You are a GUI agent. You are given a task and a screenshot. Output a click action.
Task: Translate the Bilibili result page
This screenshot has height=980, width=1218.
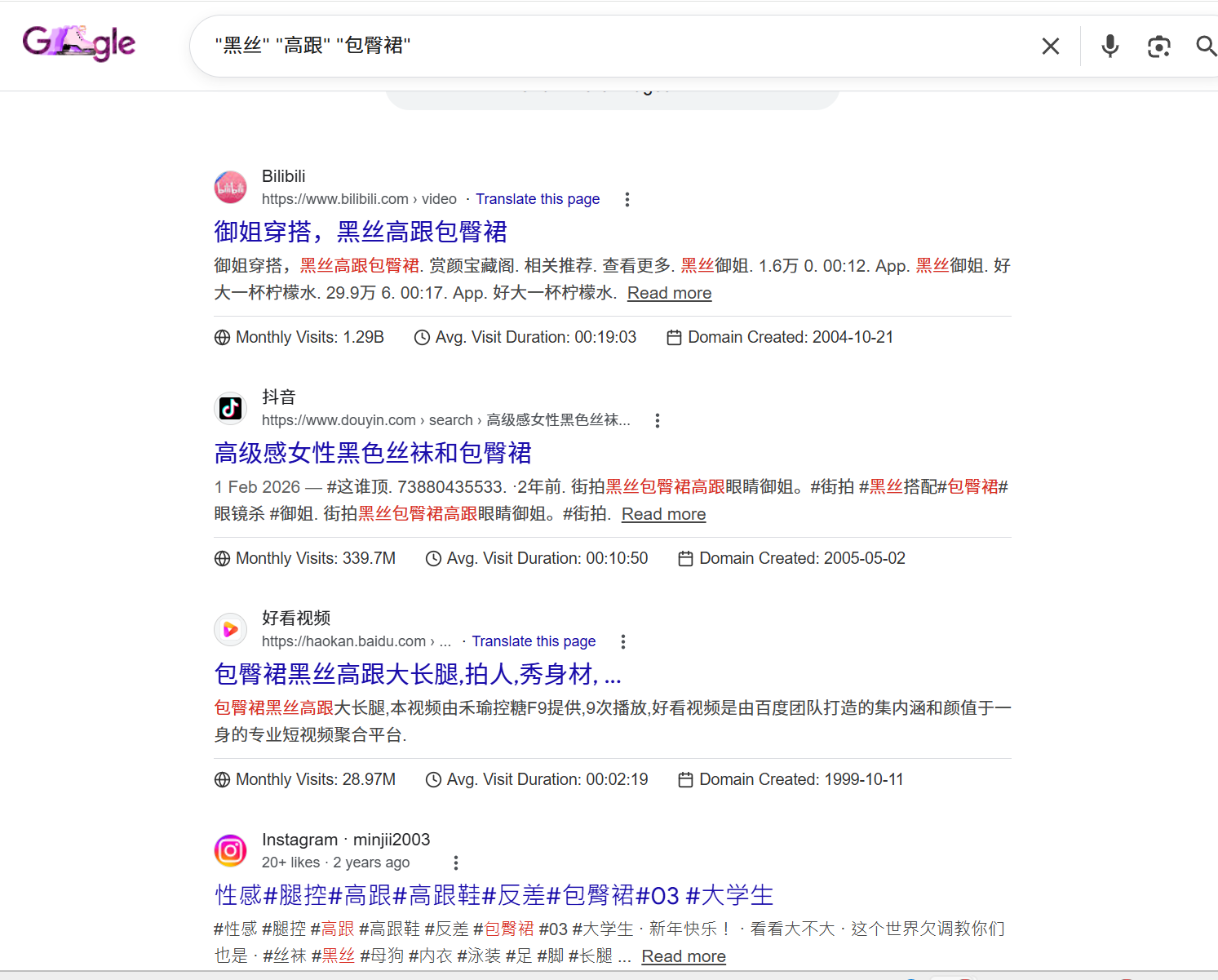pos(538,199)
